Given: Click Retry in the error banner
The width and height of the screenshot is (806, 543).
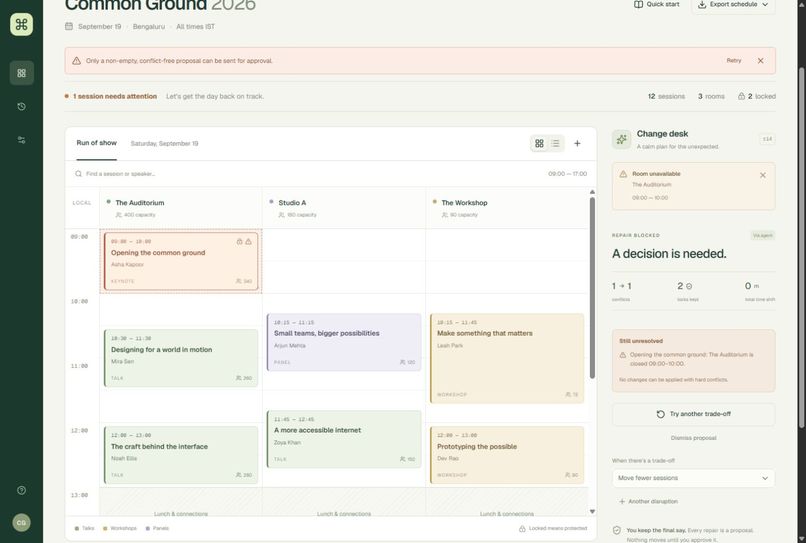Looking at the screenshot, I should [x=734, y=61].
